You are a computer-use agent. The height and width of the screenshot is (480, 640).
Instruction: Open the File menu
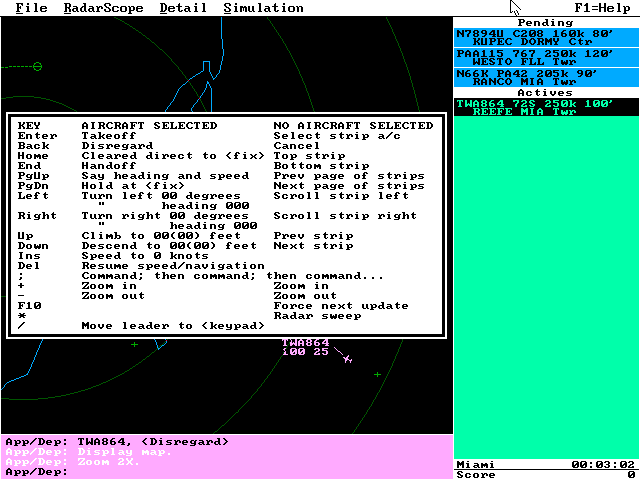(31, 8)
